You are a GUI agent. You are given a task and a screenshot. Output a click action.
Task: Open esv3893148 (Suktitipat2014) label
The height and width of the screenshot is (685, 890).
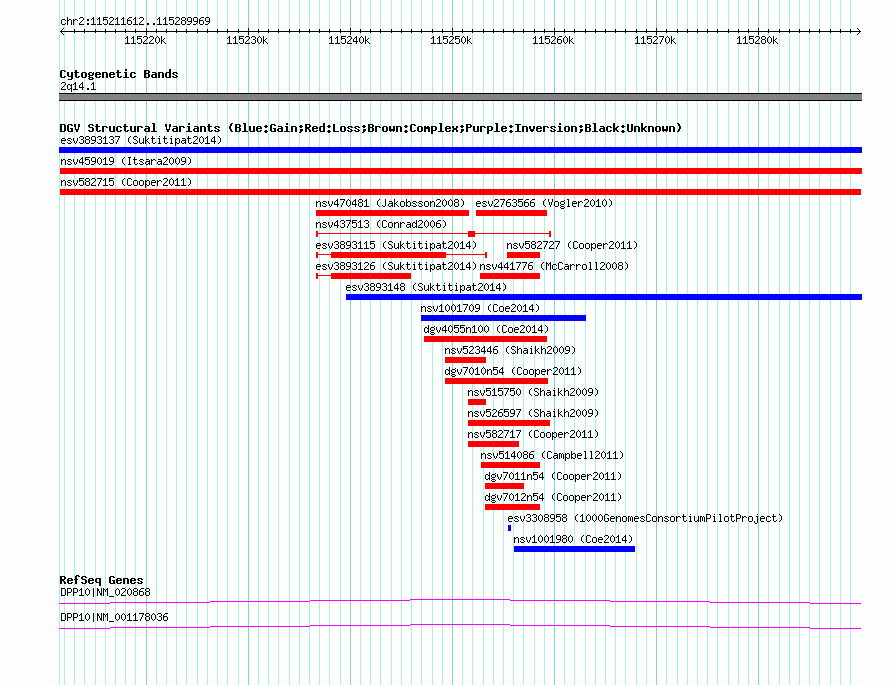coord(426,287)
